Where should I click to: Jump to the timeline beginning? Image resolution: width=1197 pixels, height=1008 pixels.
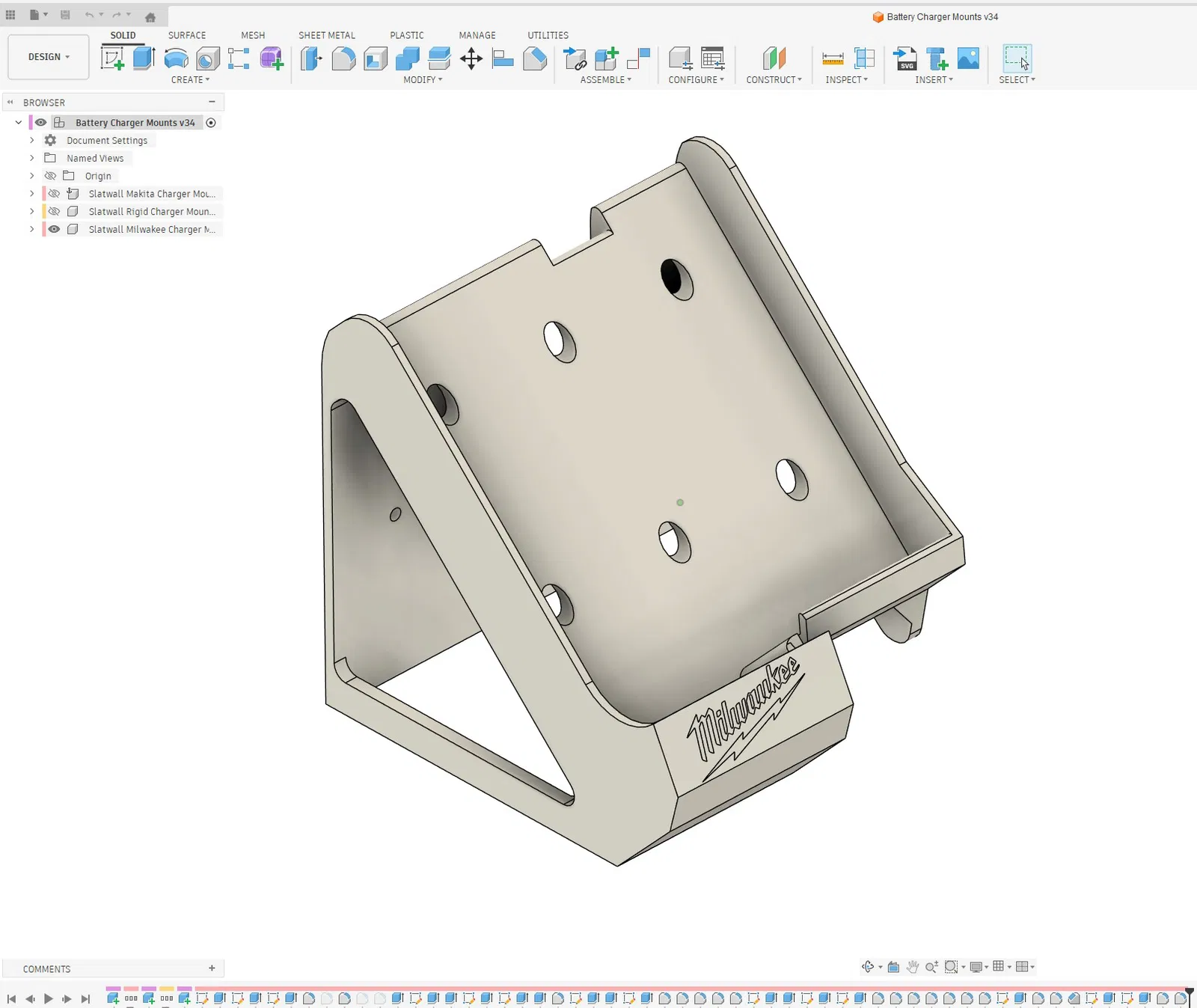tap(11, 999)
